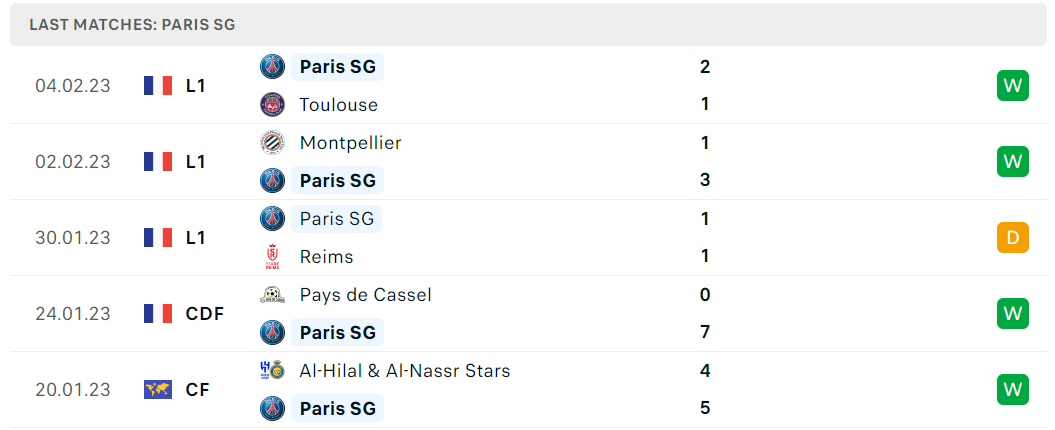Open the match dated 30.01.23
1055x430 pixels.
(528, 238)
